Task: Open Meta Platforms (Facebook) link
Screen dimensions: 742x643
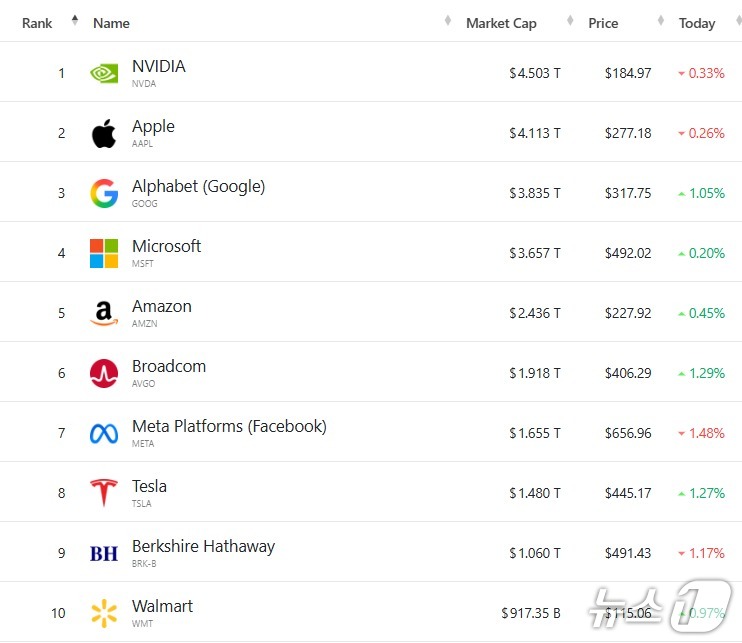Action: [x=229, y=427]
